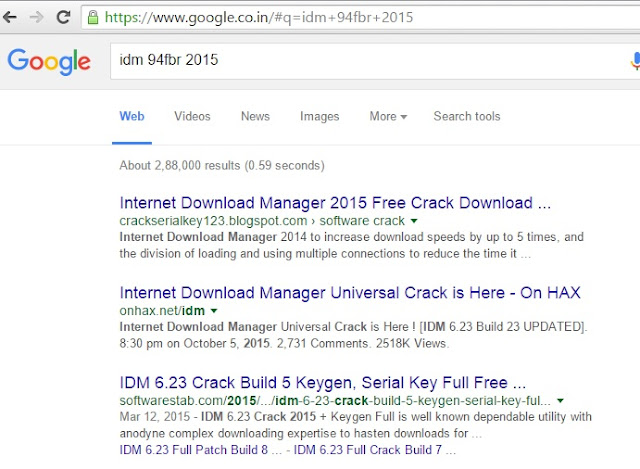Switch to Videos results tab
Image resolution: width=640 pixels, height=469 pixels.
point(192,116)
